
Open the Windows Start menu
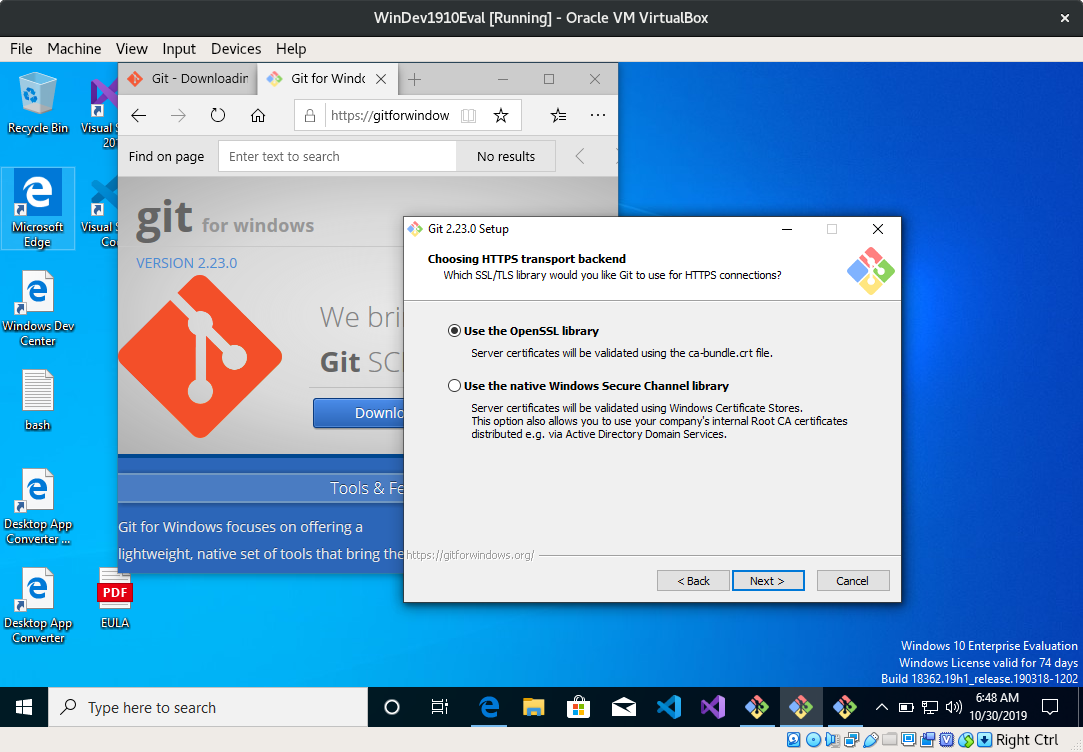[24, 707]
